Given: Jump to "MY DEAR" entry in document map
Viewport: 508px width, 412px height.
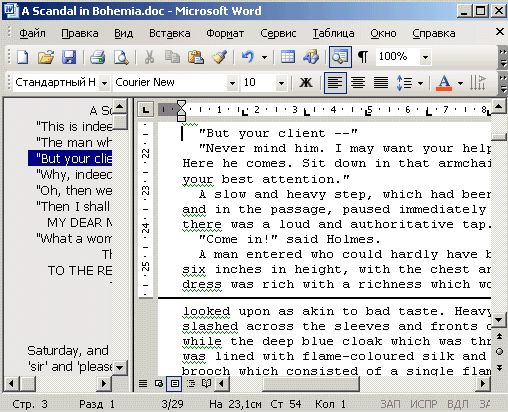Looking at the screenshot, I should click(x=80, y=222).
